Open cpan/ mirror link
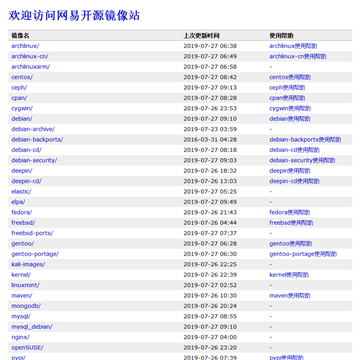This screenshot has height=360, width=360. [x=19, y=98]
